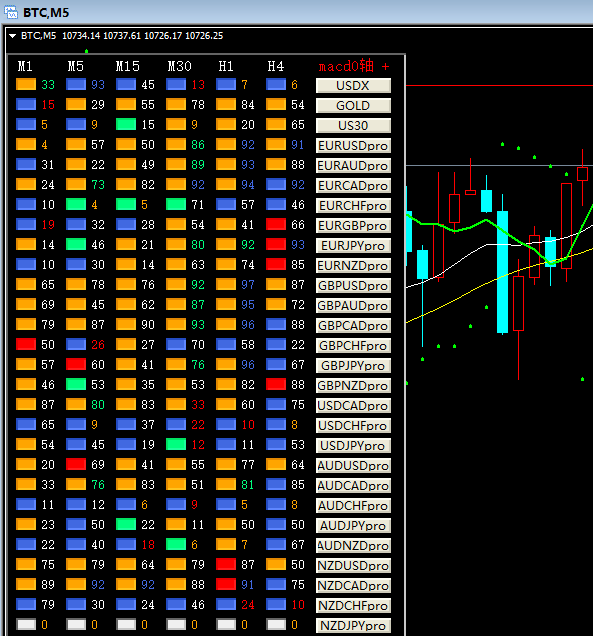Click the red H1 swatch in NZDUSDpro row
The image size is (593, 636).
(x=226, y=564)
